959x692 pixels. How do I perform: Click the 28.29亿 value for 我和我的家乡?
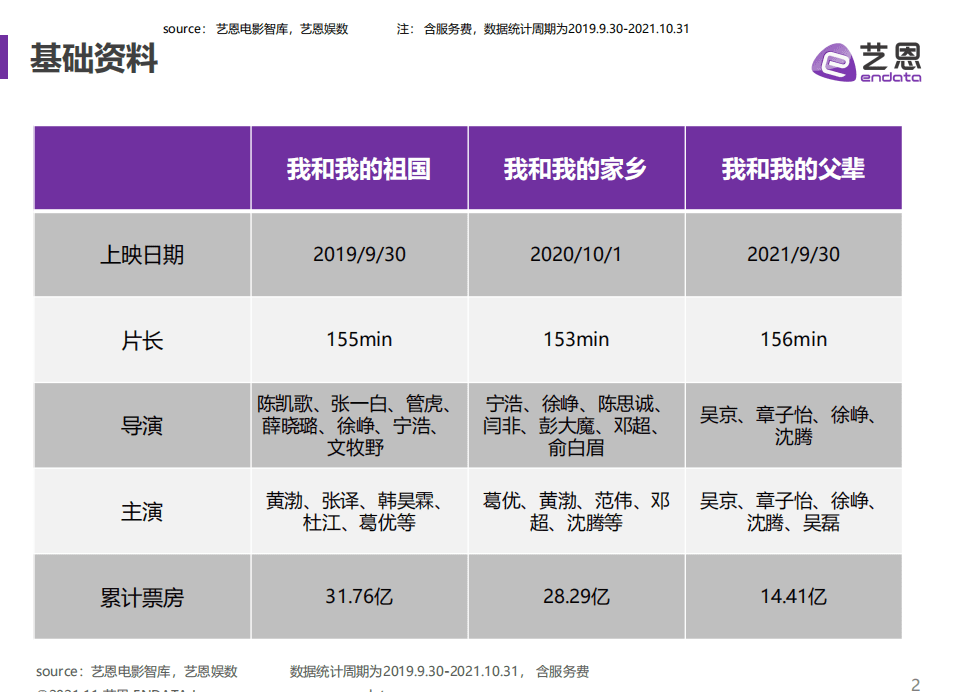coord(576,597)
